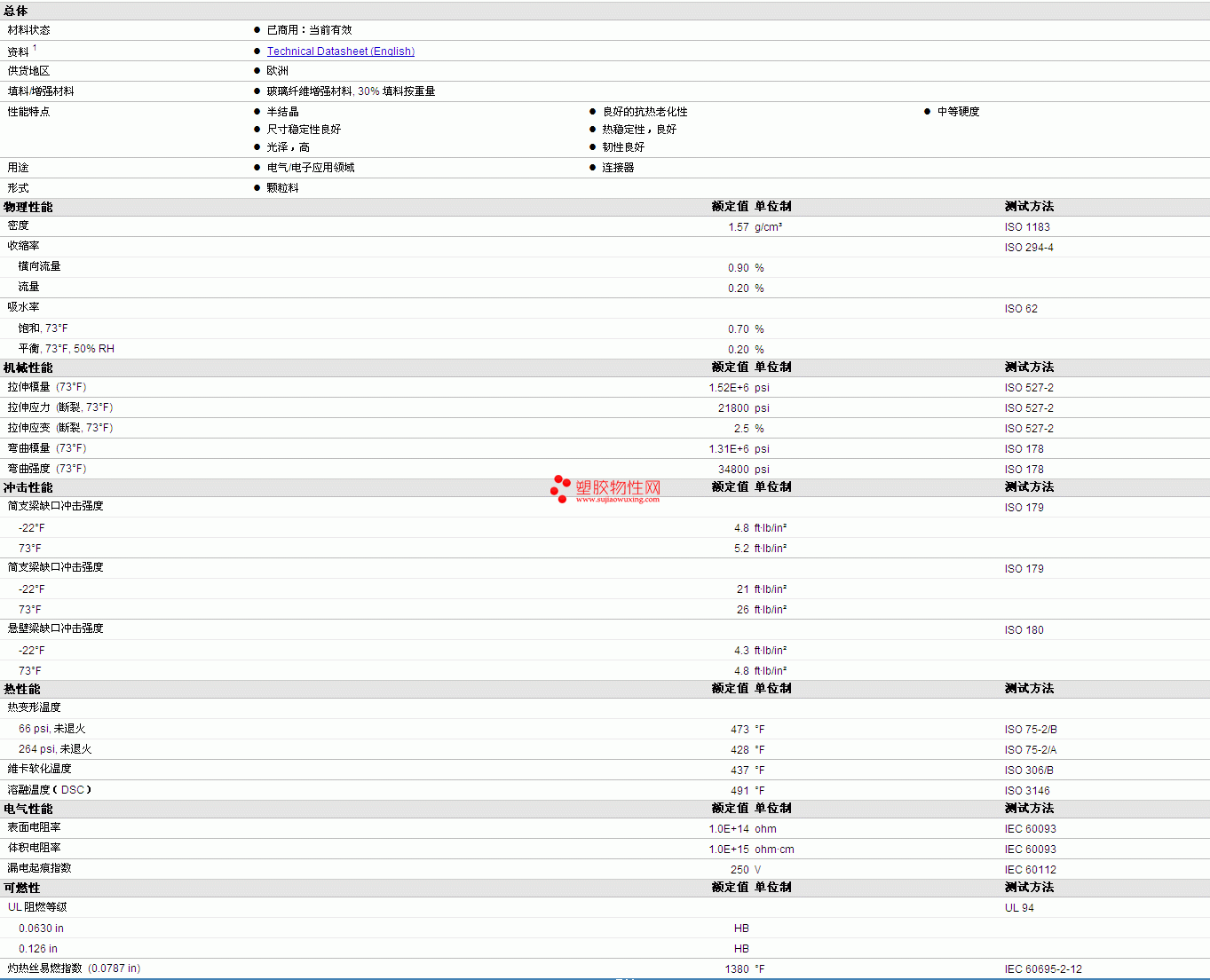Click the 冲击性能 section header
Image resolution: width=1210 pixels, height=980 pixels.
[28, 488]
